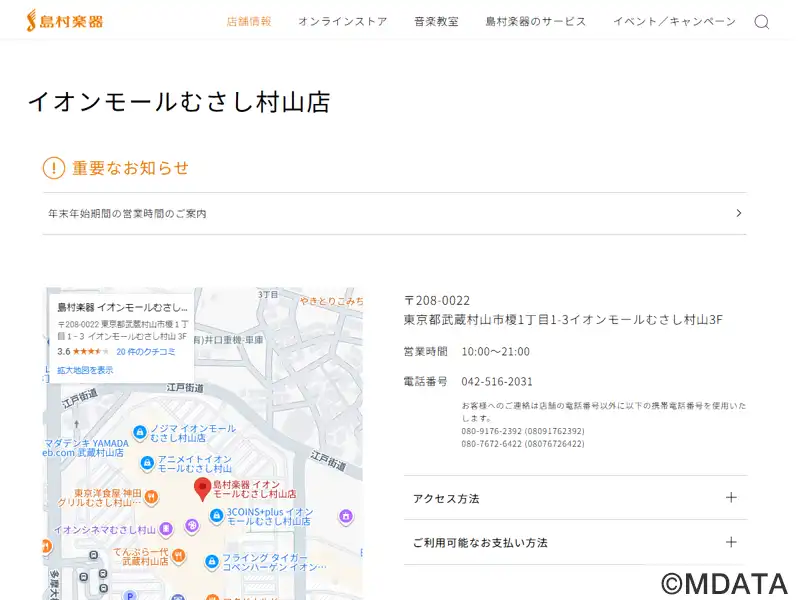Click the red Shimamura store map pin
Image resolution: width=800 pixels, height=600 pixels.
(x=202, y=489)
